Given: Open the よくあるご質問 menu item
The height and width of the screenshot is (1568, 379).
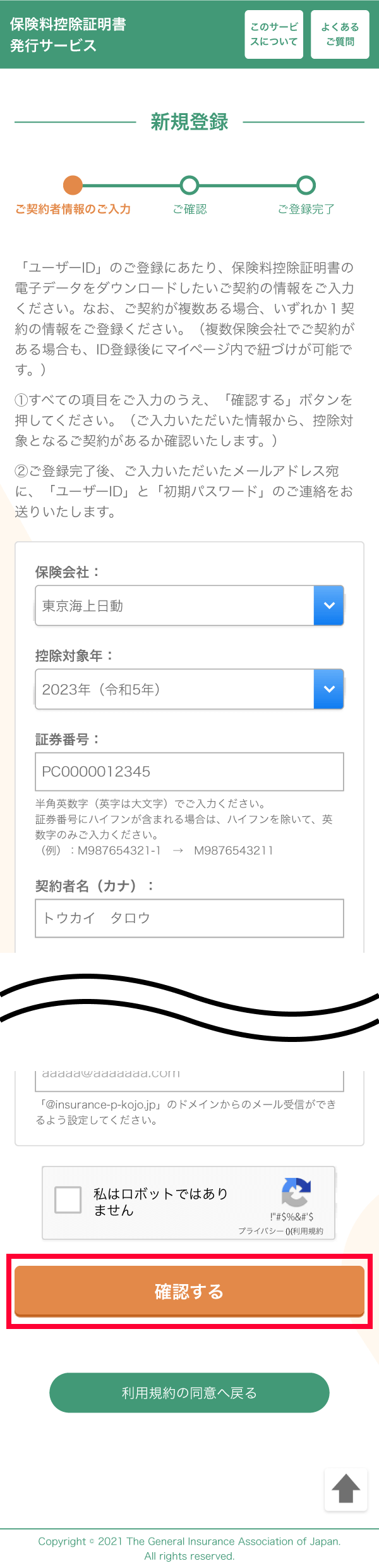Looking at the screenshot, I should click(x=340, y=34).
